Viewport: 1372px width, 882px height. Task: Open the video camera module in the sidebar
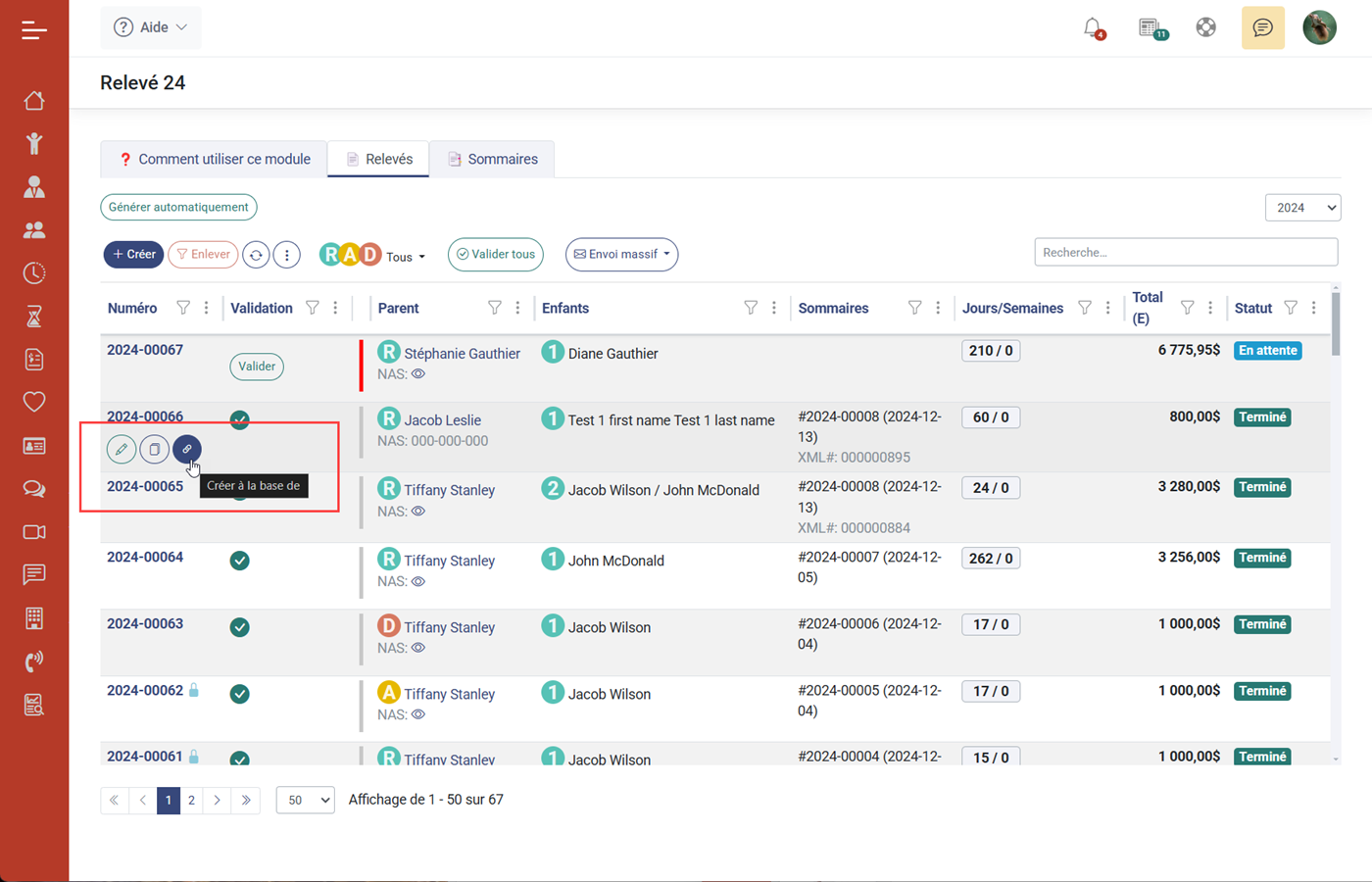pos(34,532)
